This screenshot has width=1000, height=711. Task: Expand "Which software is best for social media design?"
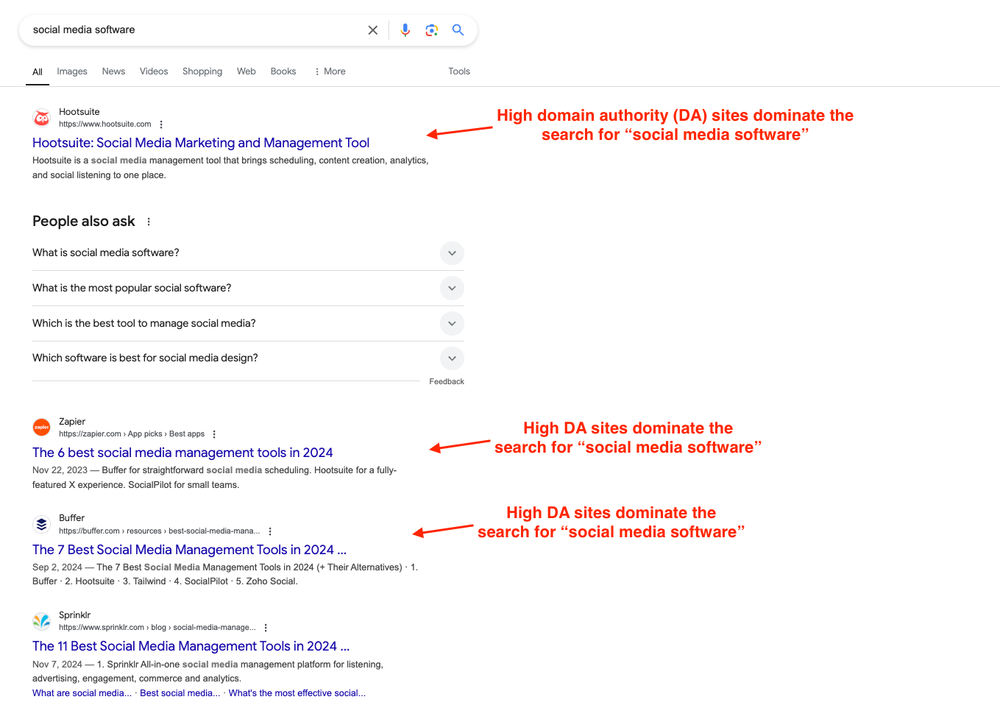(x=248, y=358)
